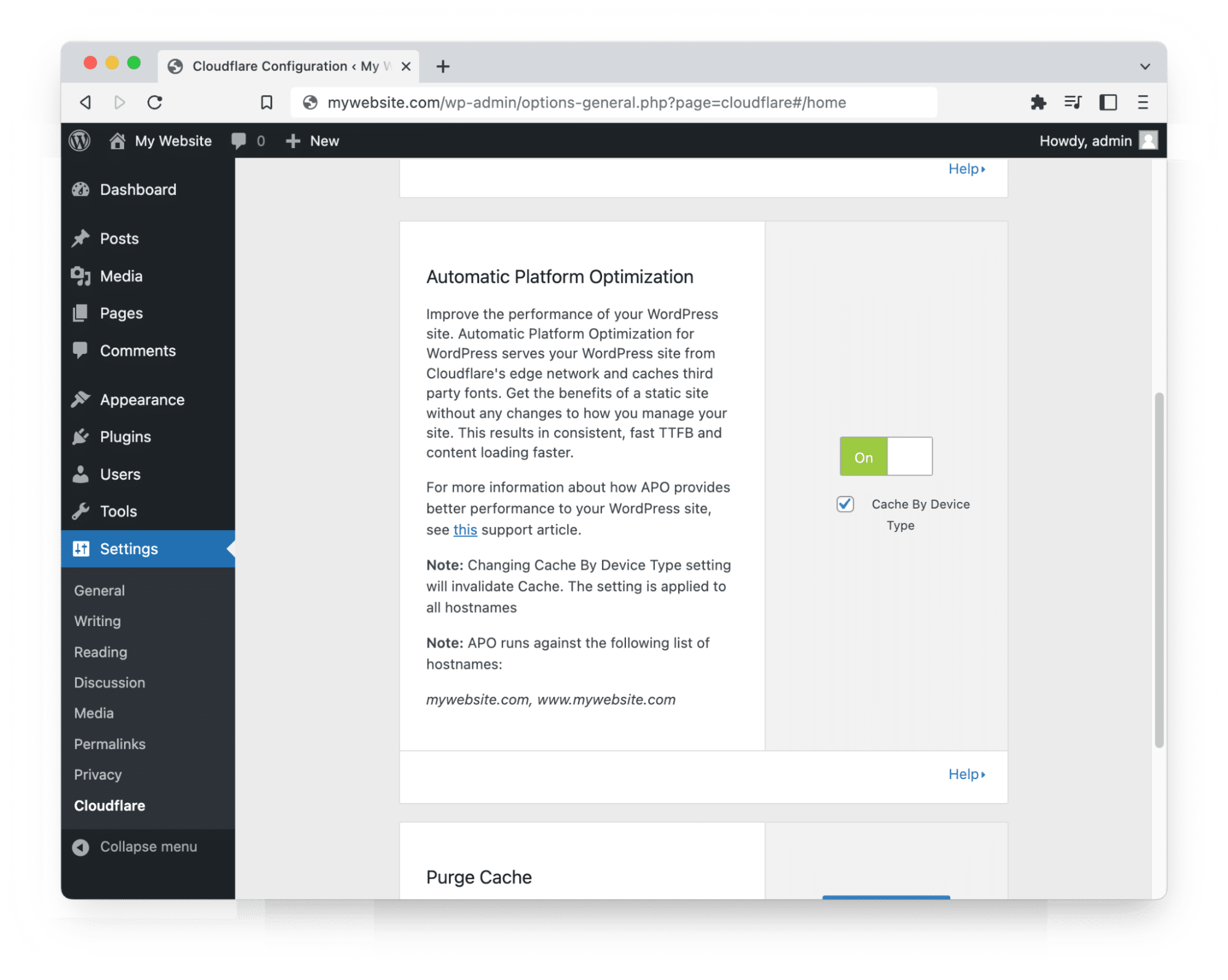This screenshot has height=980, width=1228.
Task: Expand the Help section above Purge Cache
Action: (966, 774)
